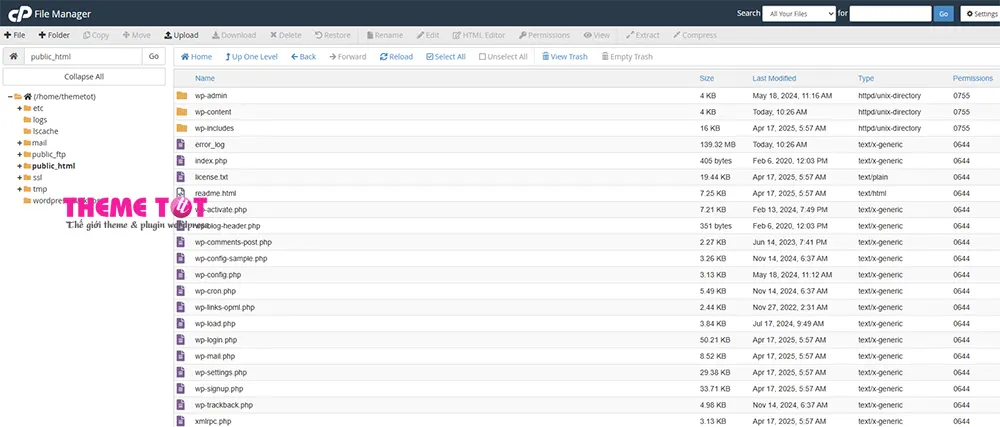Click the Rename toolbar button

pos(385,35)
